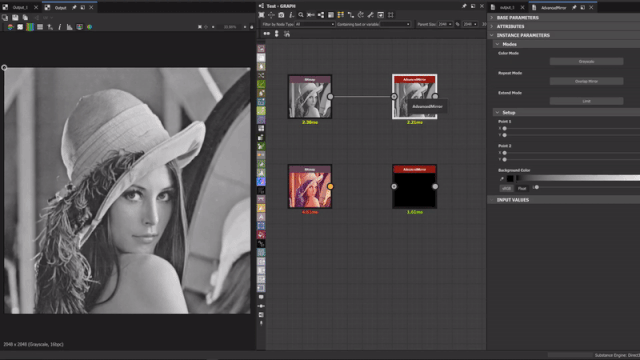
Task: Click the vertical color bars icon in 2D view
Action: pos(30,27)
